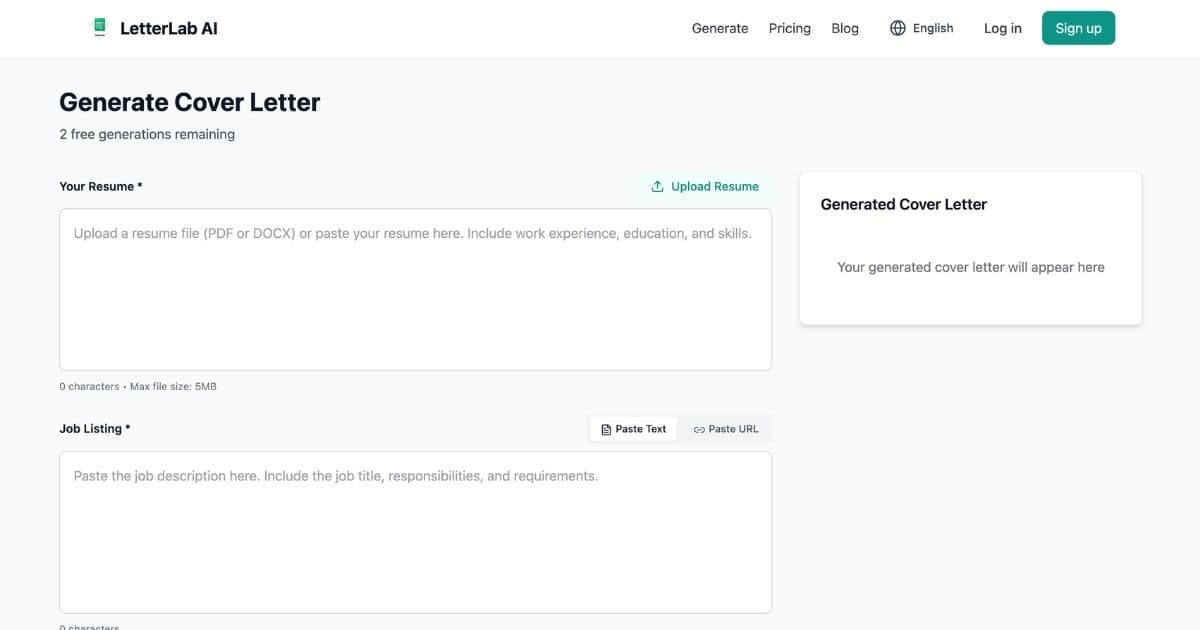
Task: Click the globe language icon
Action: 897,28
